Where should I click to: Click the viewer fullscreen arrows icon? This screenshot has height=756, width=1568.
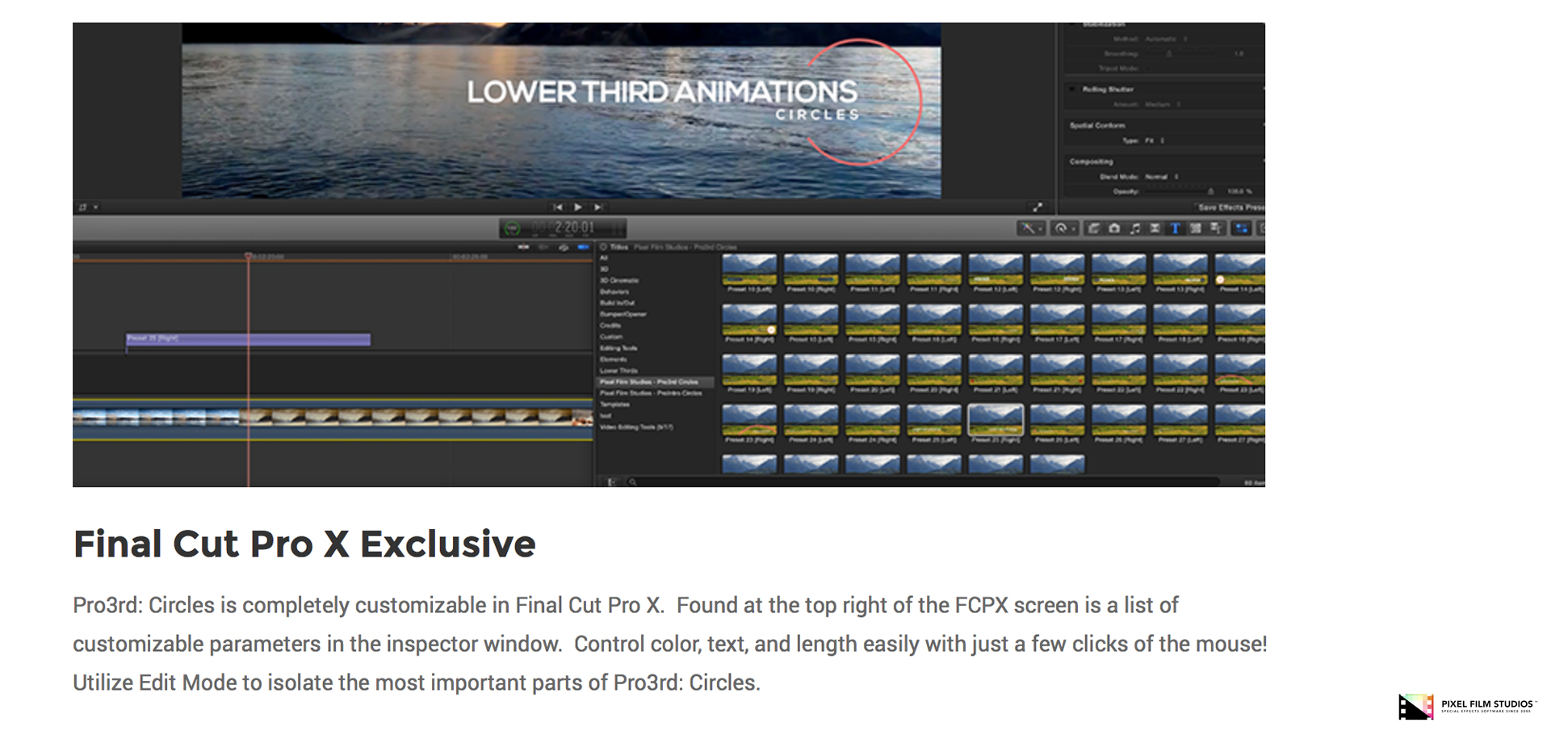(x=1038, y=207)
